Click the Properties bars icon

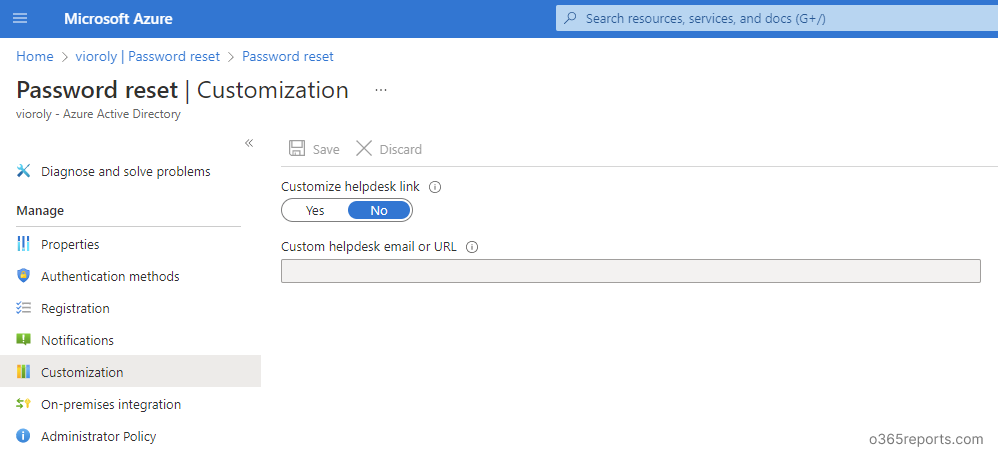[24, 244]
